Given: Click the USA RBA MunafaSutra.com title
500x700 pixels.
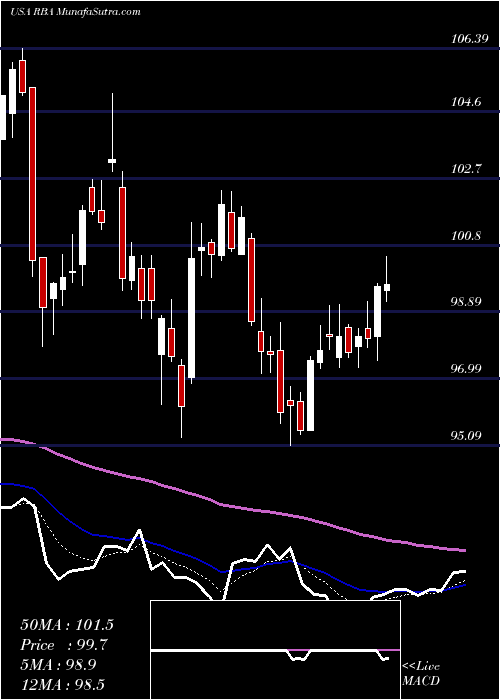Looking at the screenshot, I should pos(75,12).
